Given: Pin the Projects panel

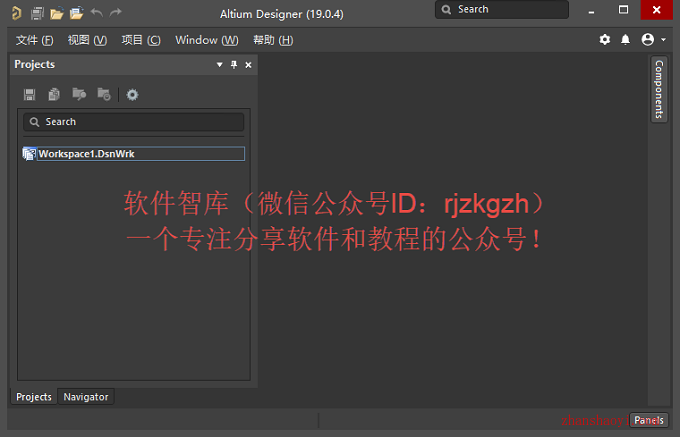Looking at the screenshot, I should pos(234,65).
